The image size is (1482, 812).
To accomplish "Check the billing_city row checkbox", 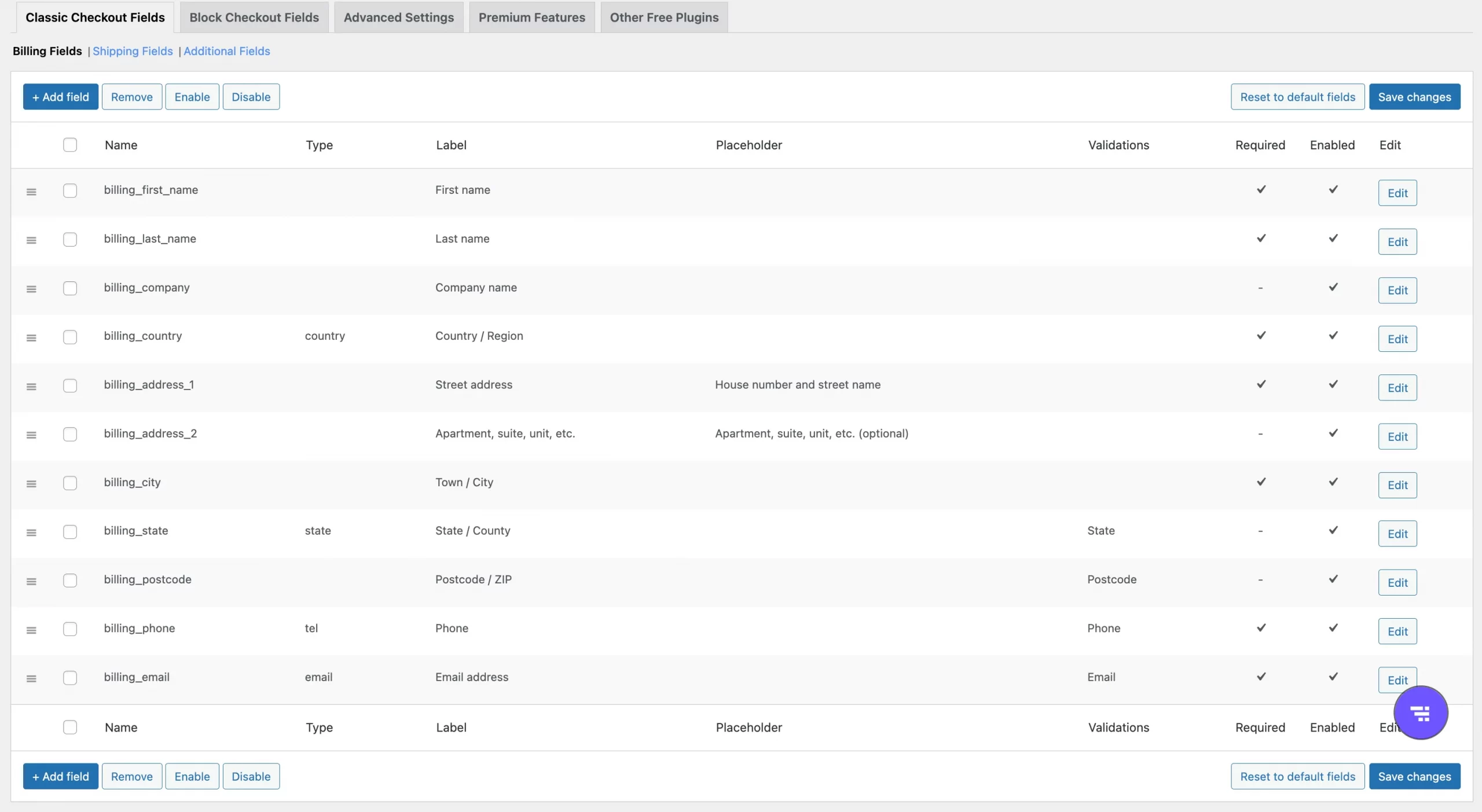I will (x=70, y=483).
